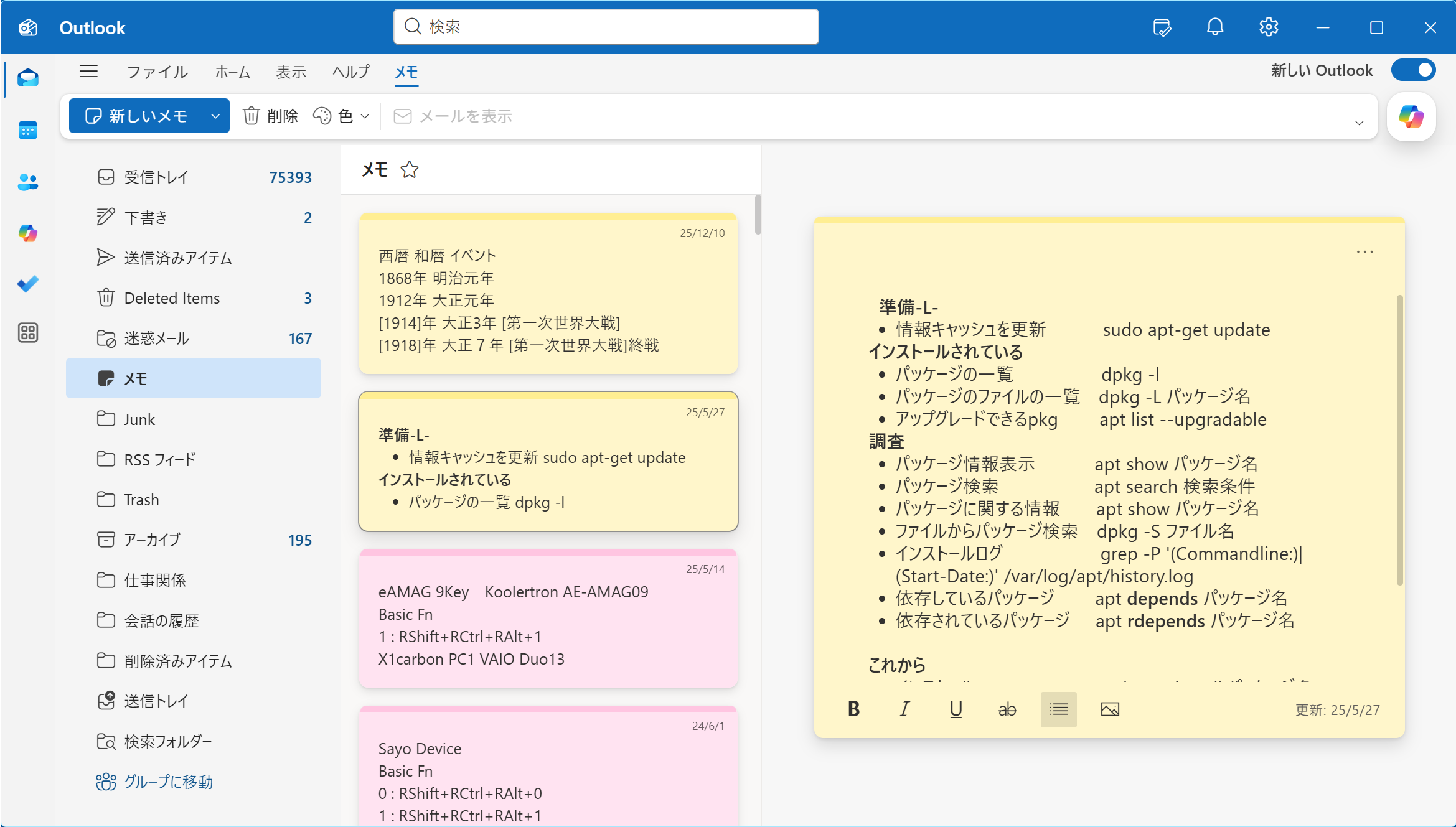The height and width of the screenshot is (827, 1456).
Task: Open the Calendar icon in left rail
Action: [28, 130]
